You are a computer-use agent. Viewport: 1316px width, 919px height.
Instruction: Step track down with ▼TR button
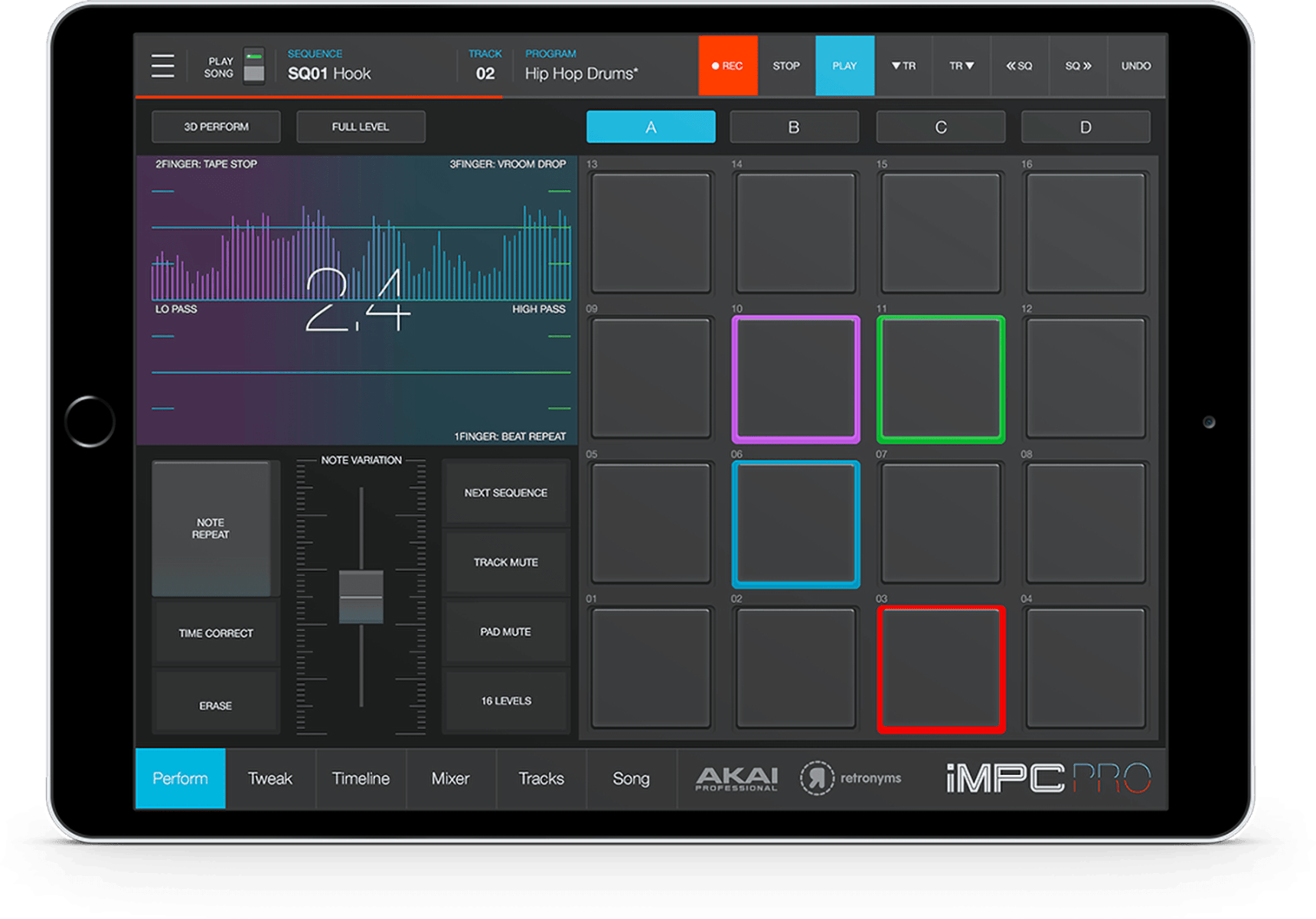pyautogui.click(x=903, y=66)
